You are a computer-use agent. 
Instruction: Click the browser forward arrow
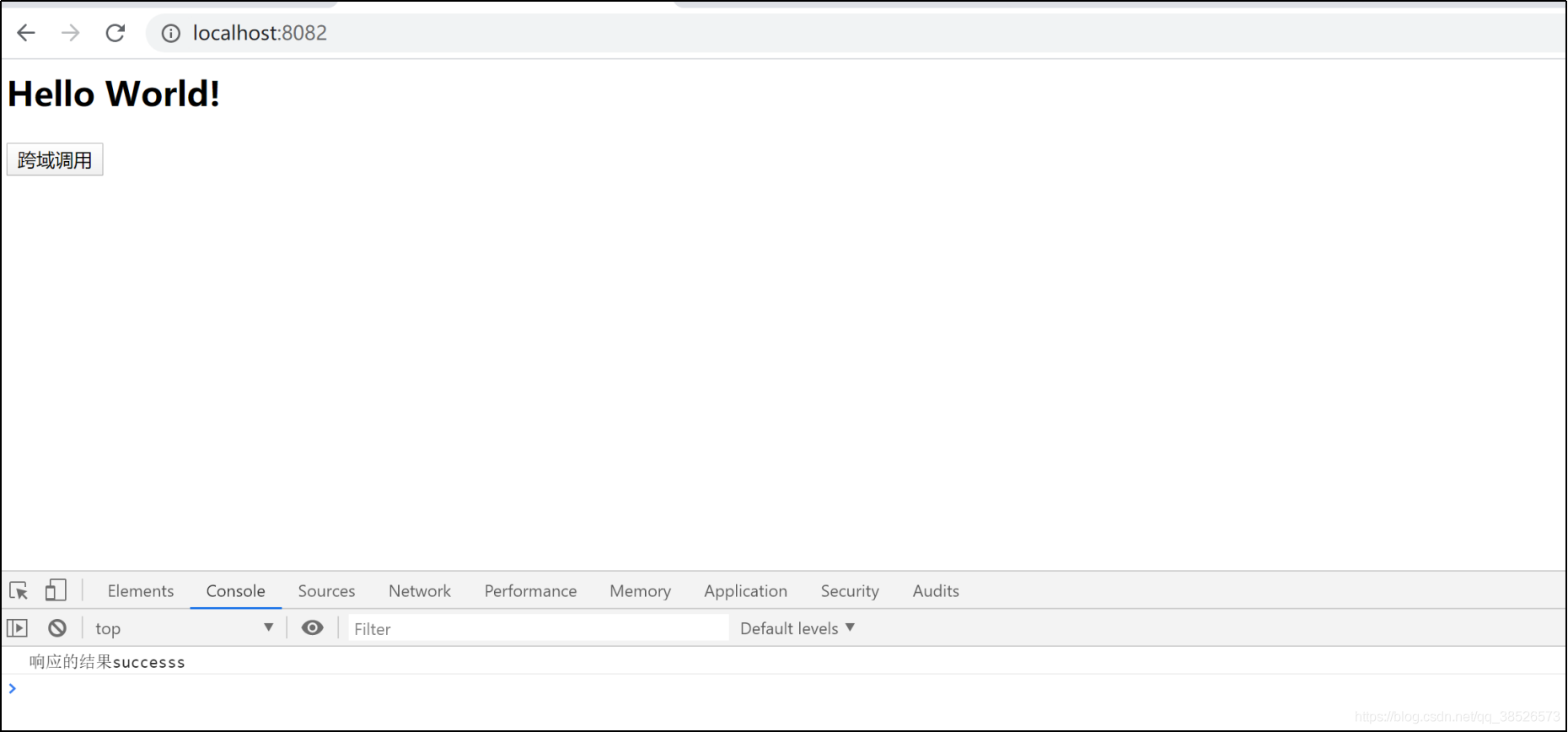pyautogui.click(x=71, y=33)
